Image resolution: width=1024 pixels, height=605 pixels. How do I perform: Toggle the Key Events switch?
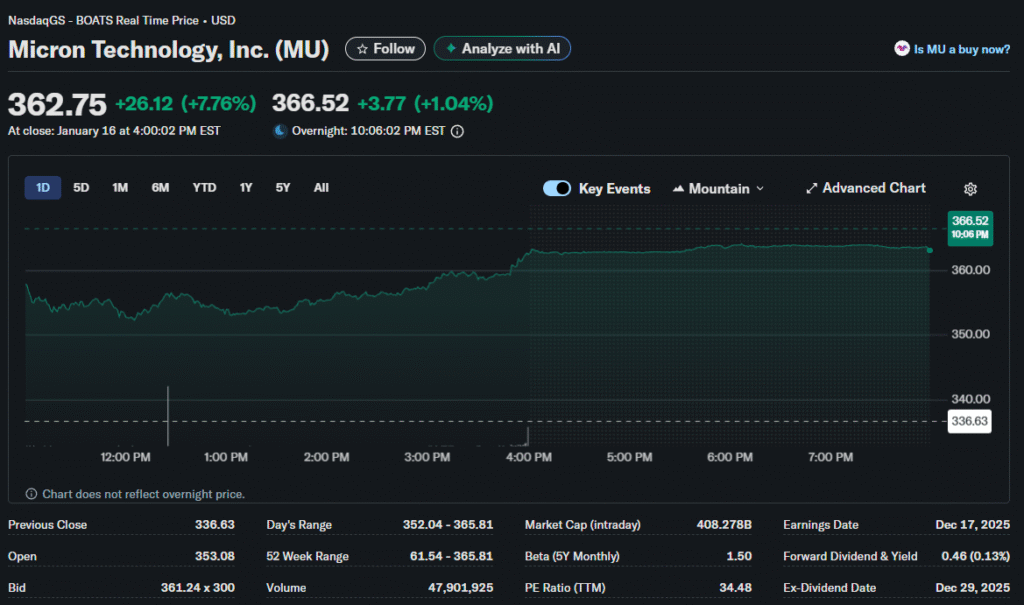[557, 188]
